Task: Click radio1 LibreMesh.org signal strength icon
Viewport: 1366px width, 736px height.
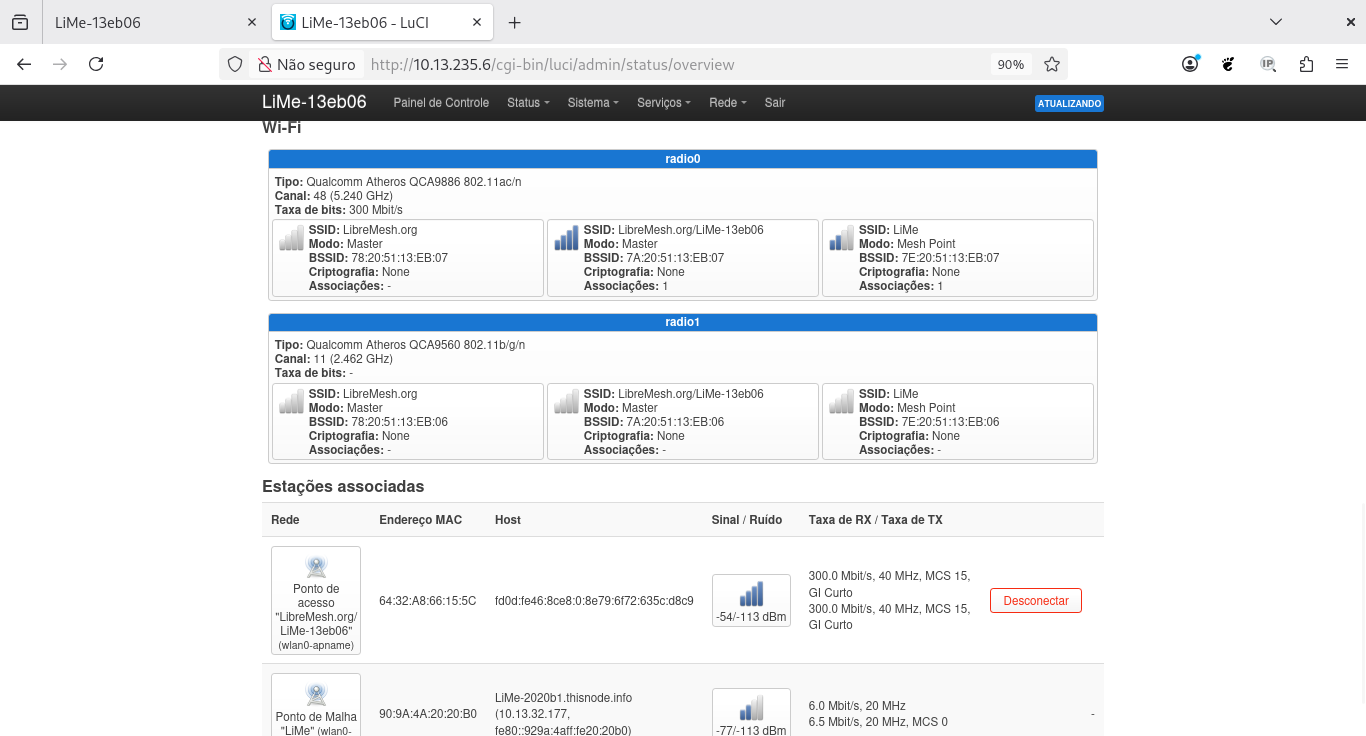Action: (x=291, y=401)
